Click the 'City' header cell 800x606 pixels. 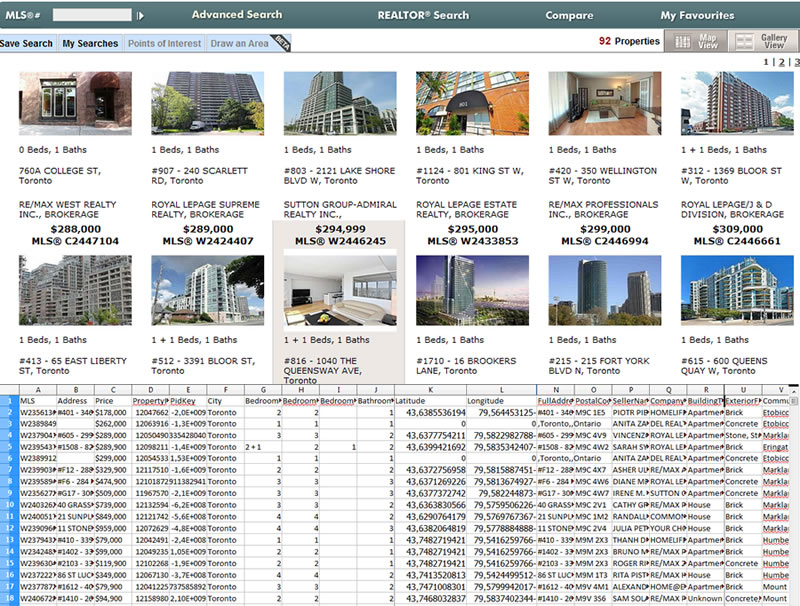tap(225, 401)
